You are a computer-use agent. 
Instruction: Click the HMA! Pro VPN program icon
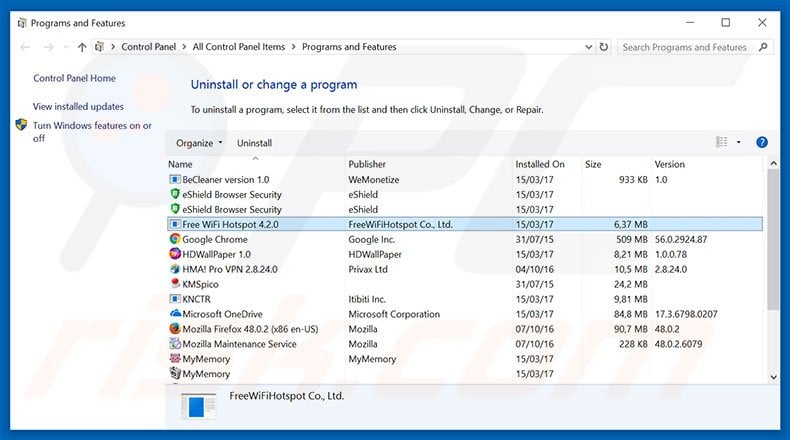point(175,269)
